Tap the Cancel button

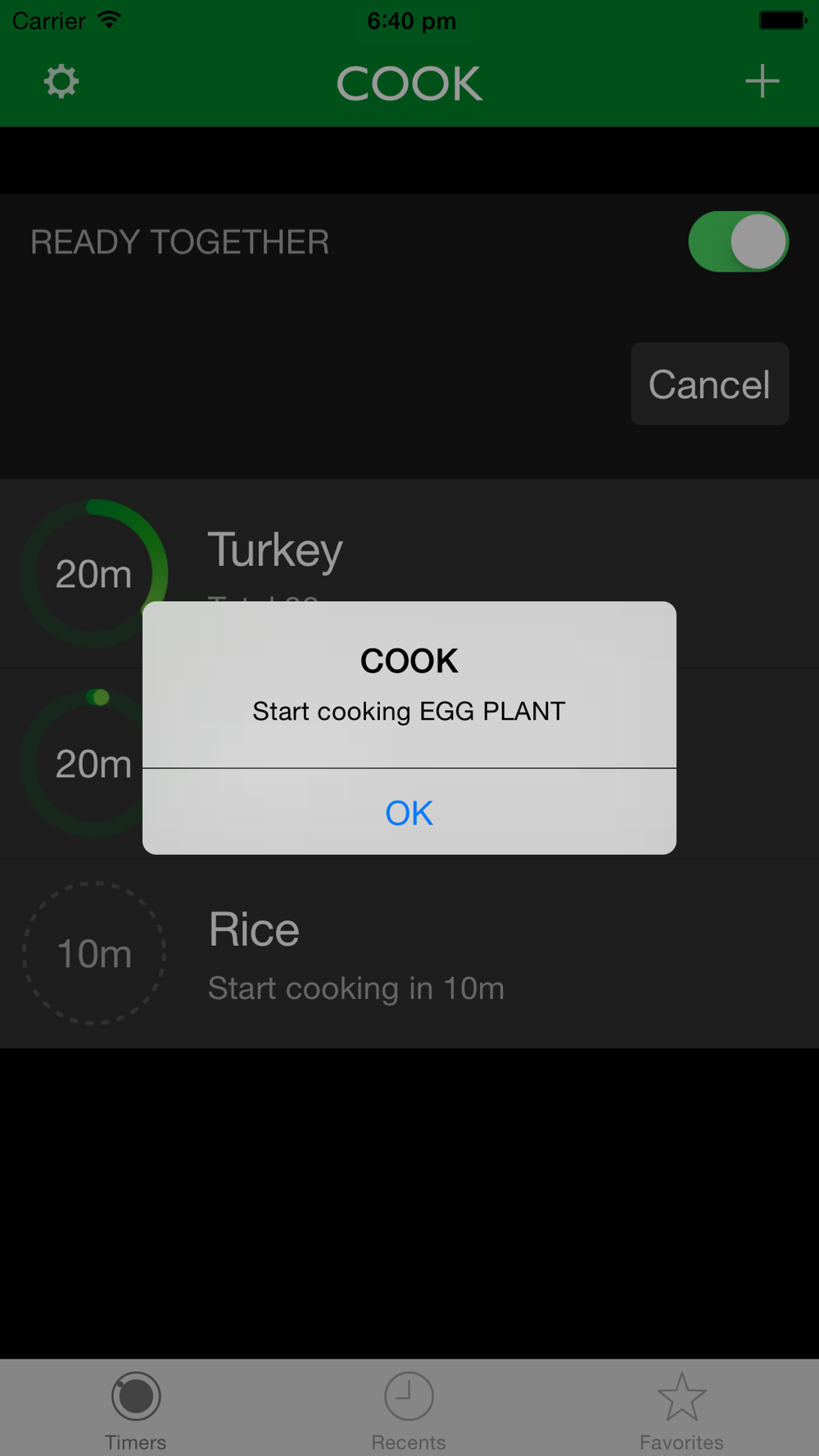[x=709, y=384]
